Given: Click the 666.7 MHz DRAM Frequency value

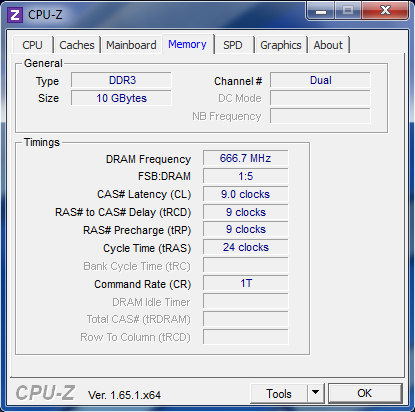Looking at the screenshot, I should 246,158.
